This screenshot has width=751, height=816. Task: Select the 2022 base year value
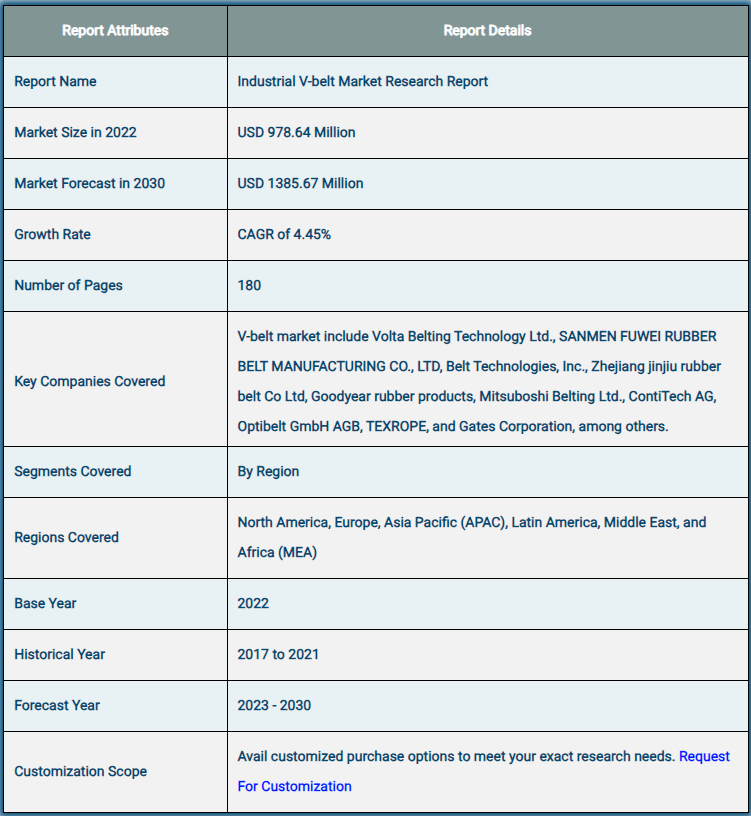(253, 604)
